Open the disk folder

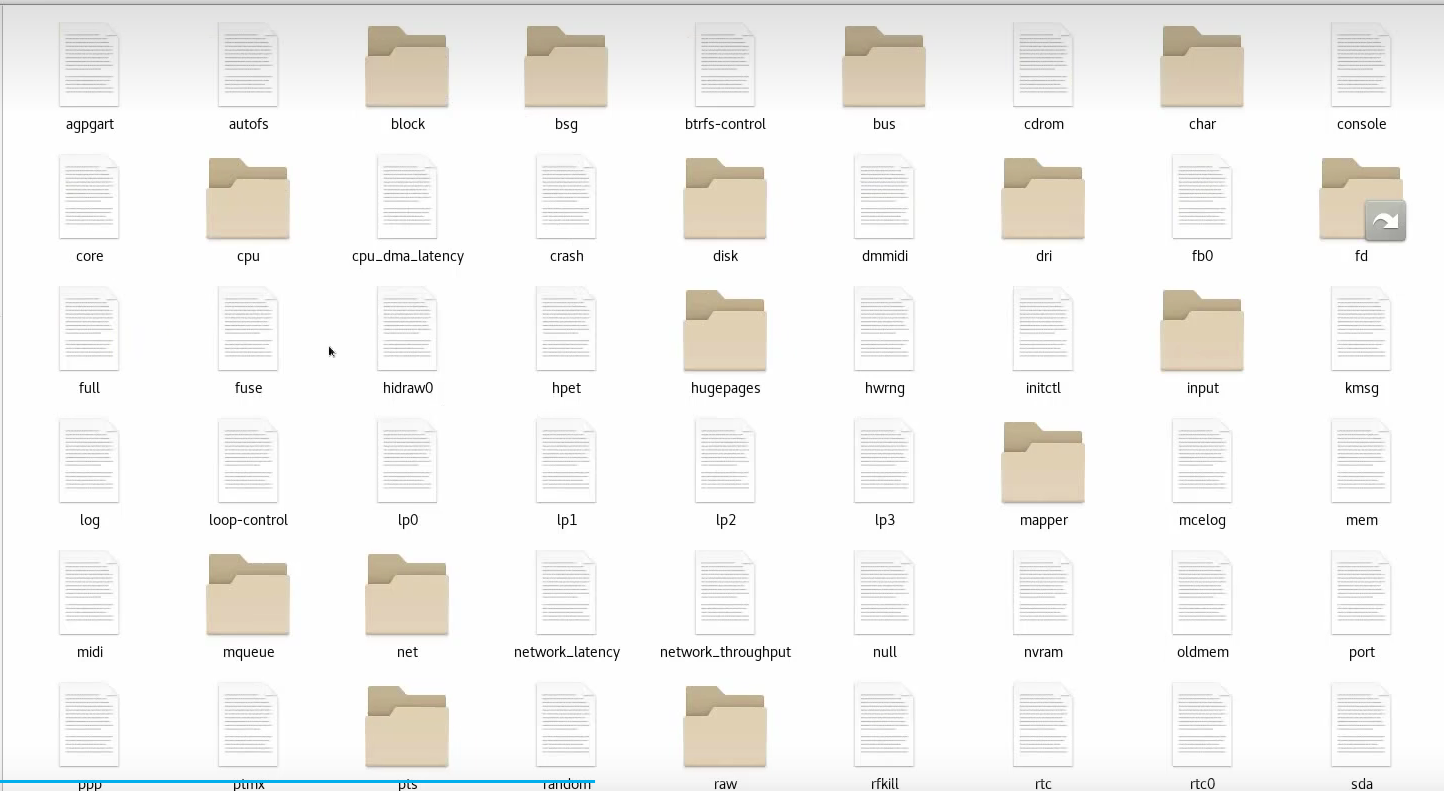pos(725,198)
